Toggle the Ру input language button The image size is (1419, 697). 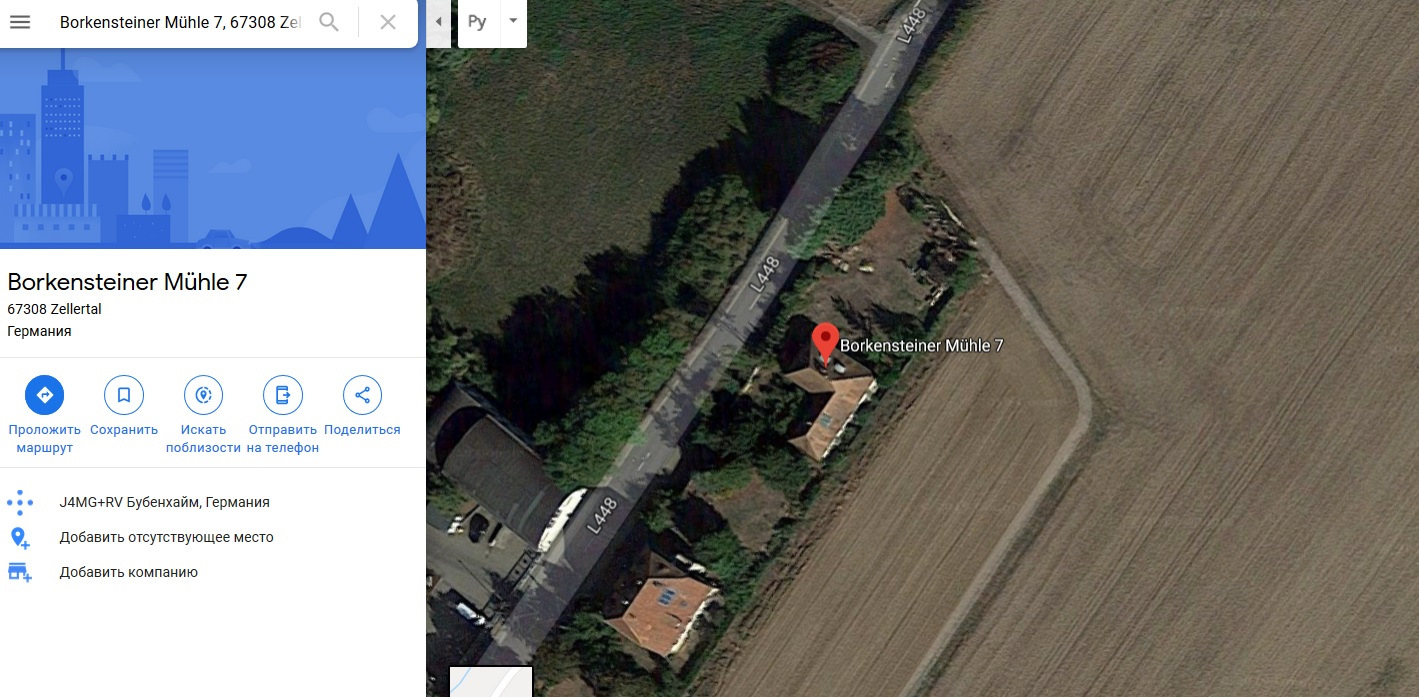[478, 22]
